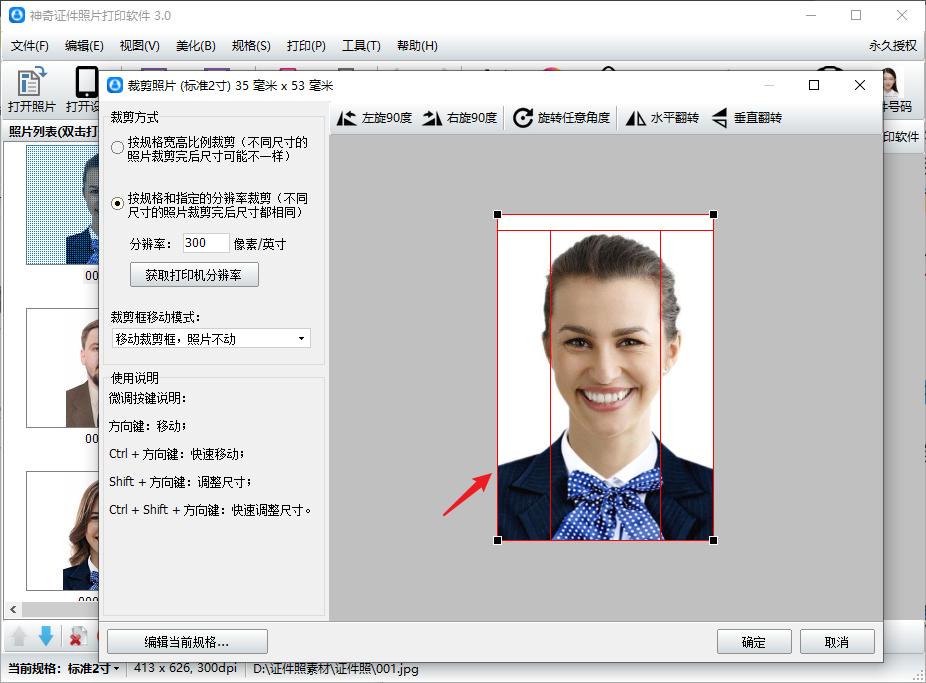The image size is (926, 683).
Task: Rotate photo left 90 degrees (左旋90度)
Action: (375, 118)
